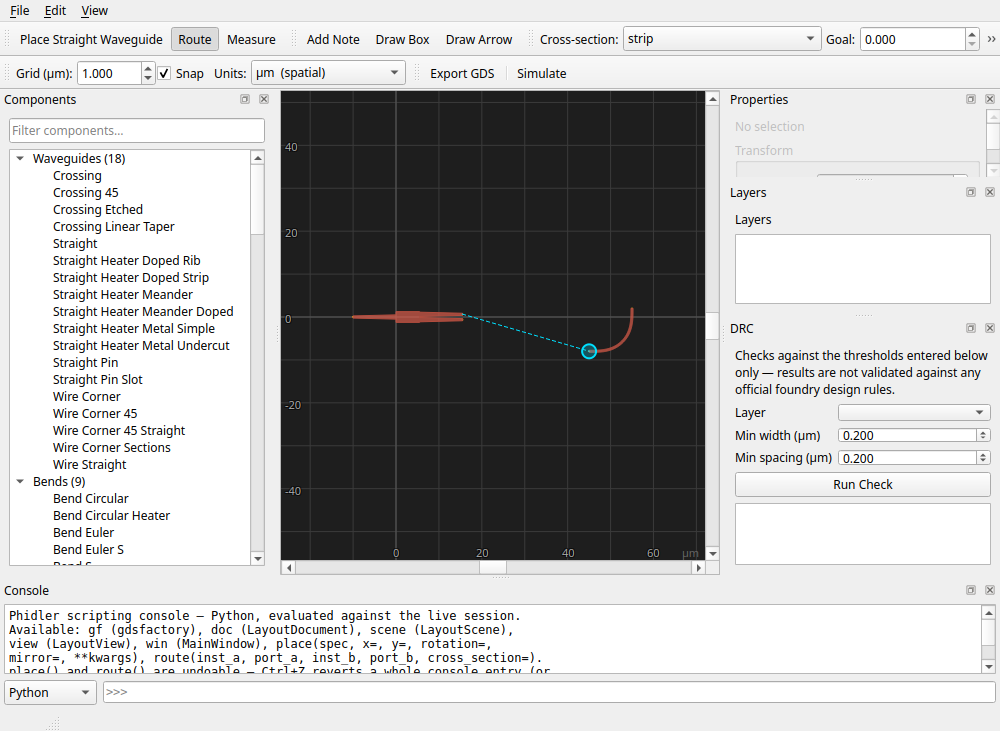
Task: Float the Components panel
Action: (245, 99)
